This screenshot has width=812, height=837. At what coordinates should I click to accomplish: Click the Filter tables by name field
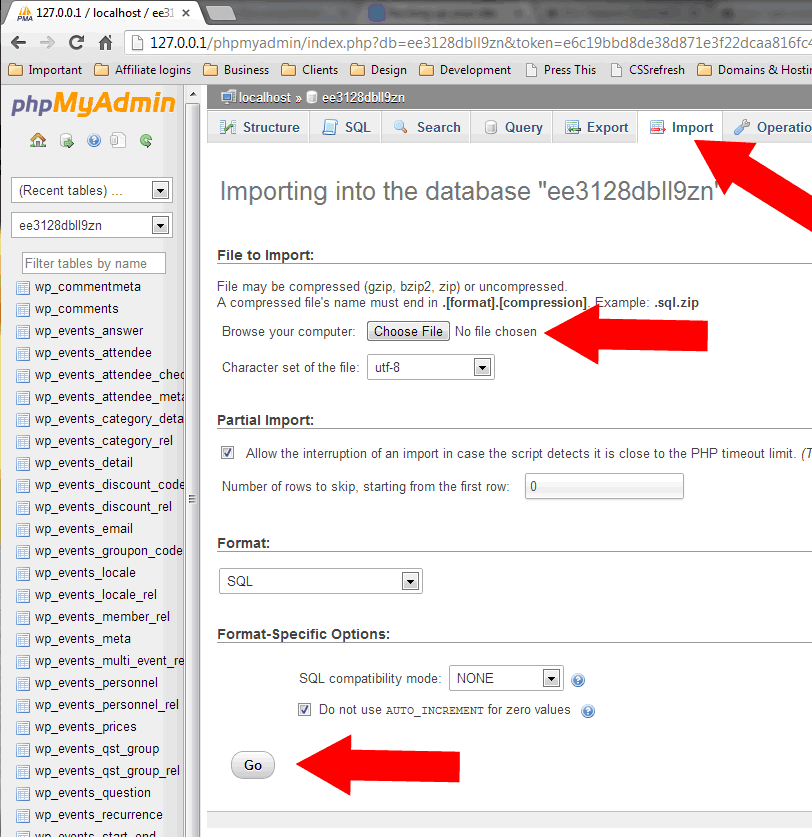[94, 263]
